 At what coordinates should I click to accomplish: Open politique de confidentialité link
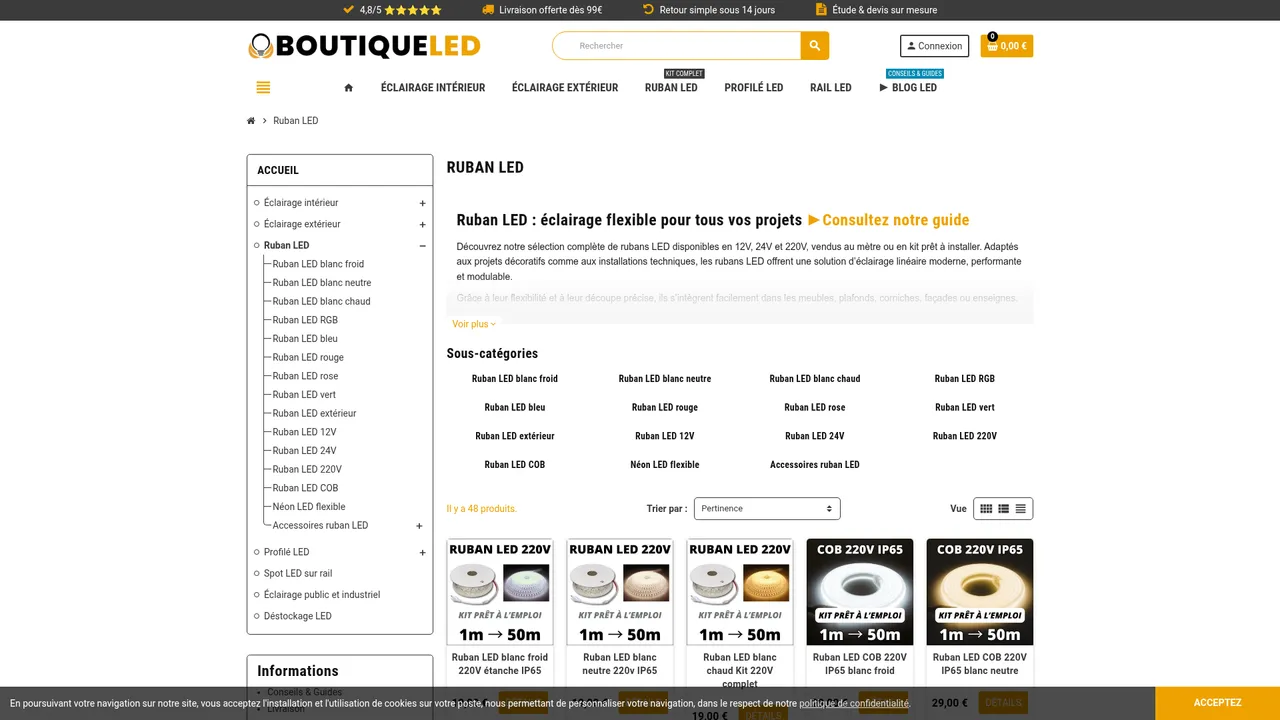854,704
